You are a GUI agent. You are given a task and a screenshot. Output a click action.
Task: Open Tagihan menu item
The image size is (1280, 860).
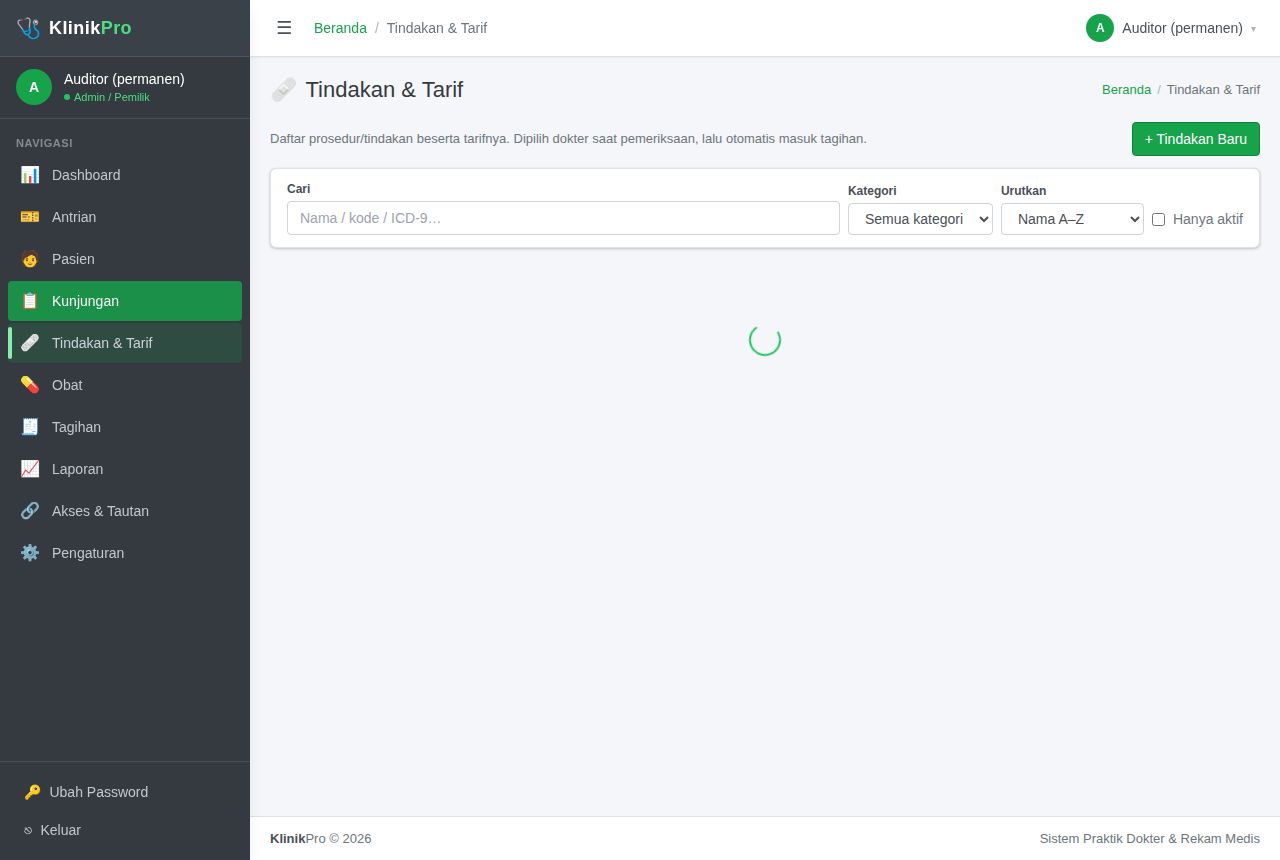pyautogui.click(x=125, y=427)
